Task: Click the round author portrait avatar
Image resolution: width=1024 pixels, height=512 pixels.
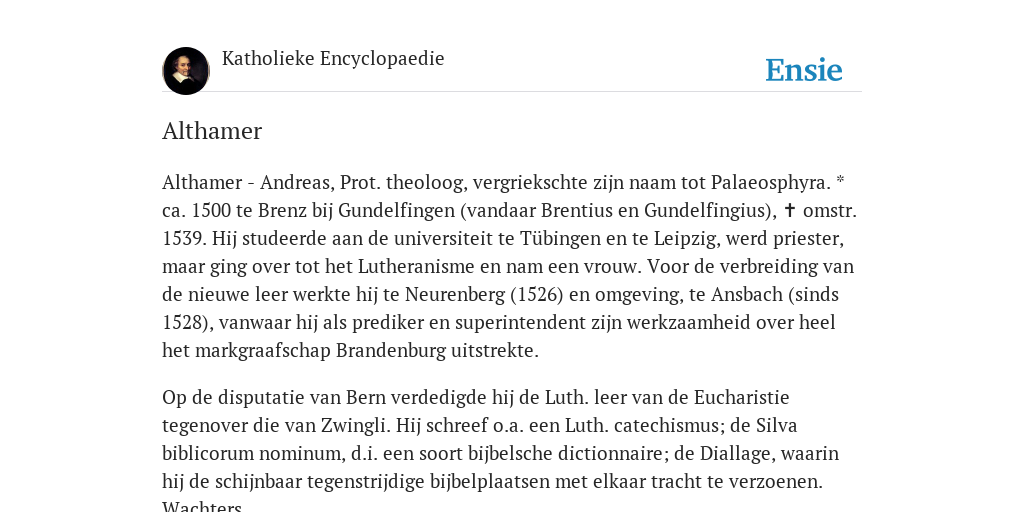Action: 186,71
